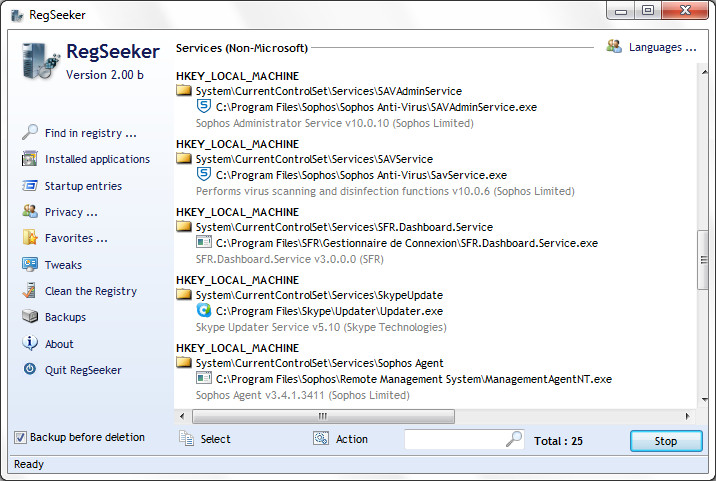Select the SAVAdminService.exe file path
Image resolution: width=716 pixels, height=481 pixels.
(x=376, y=107)
